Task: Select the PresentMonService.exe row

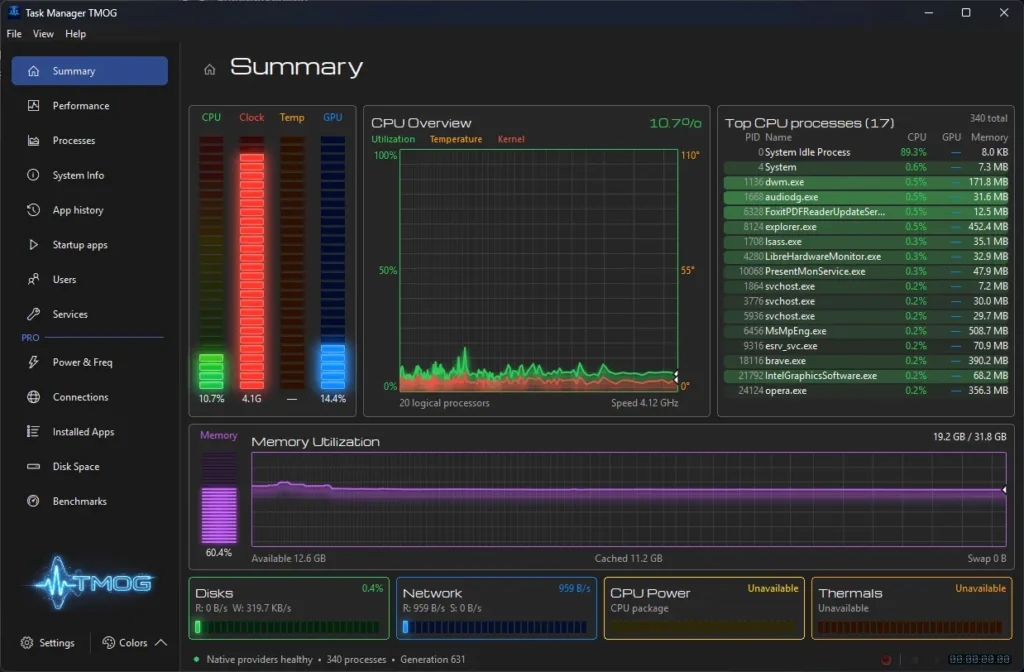Action: 866,271
